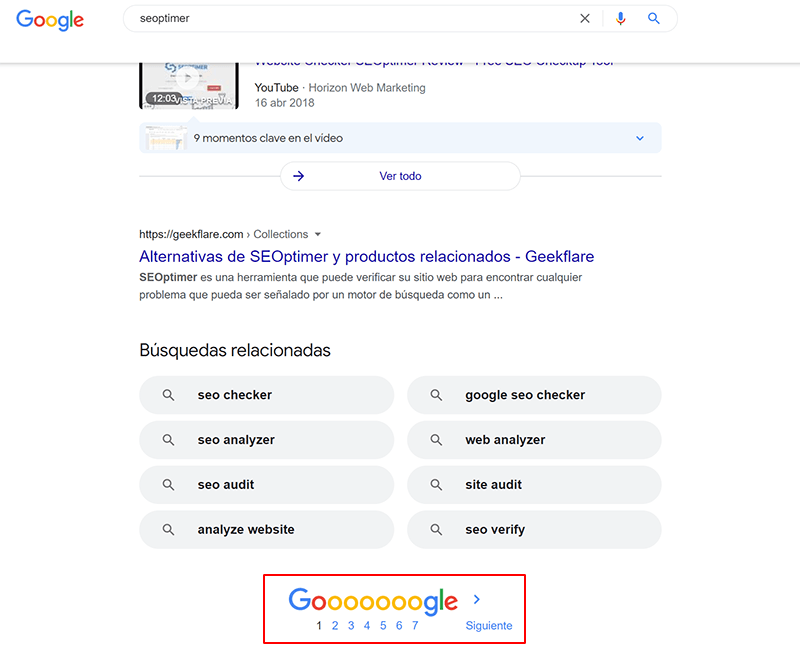Click the search icon beside 'google seo checker'
800x656 pixels.
(436, 395)
